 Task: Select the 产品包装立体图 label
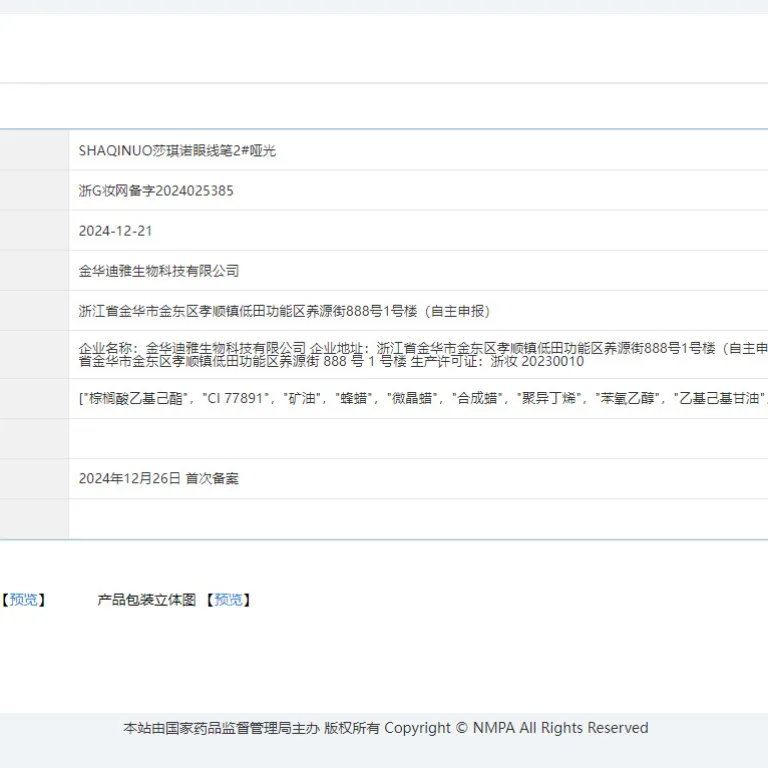coord(146,600)
